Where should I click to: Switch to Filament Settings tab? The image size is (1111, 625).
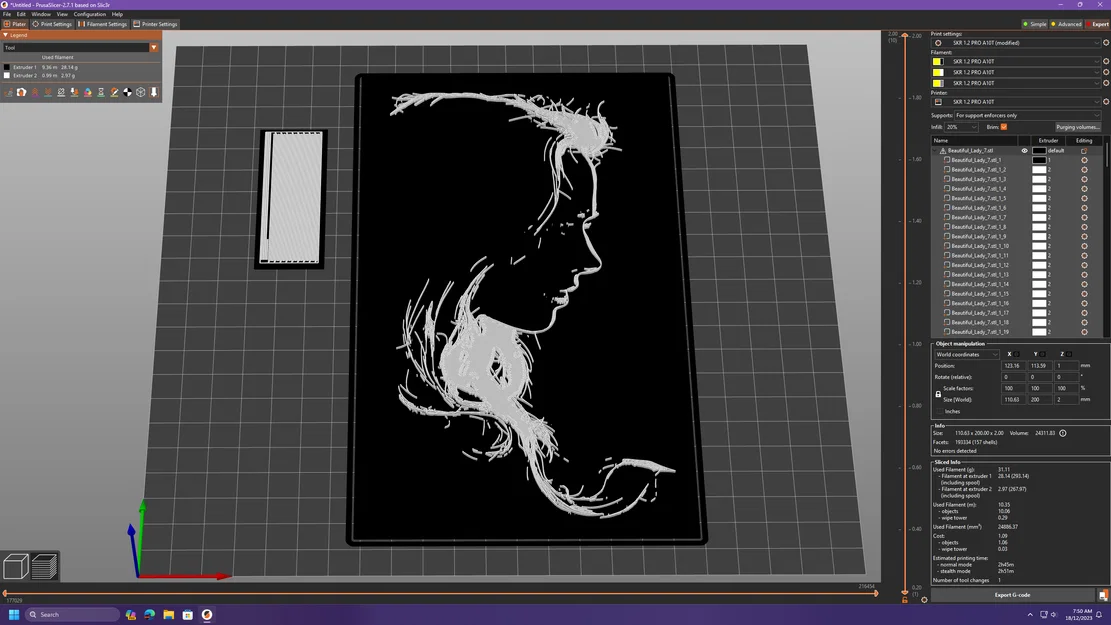pos(103,24)
